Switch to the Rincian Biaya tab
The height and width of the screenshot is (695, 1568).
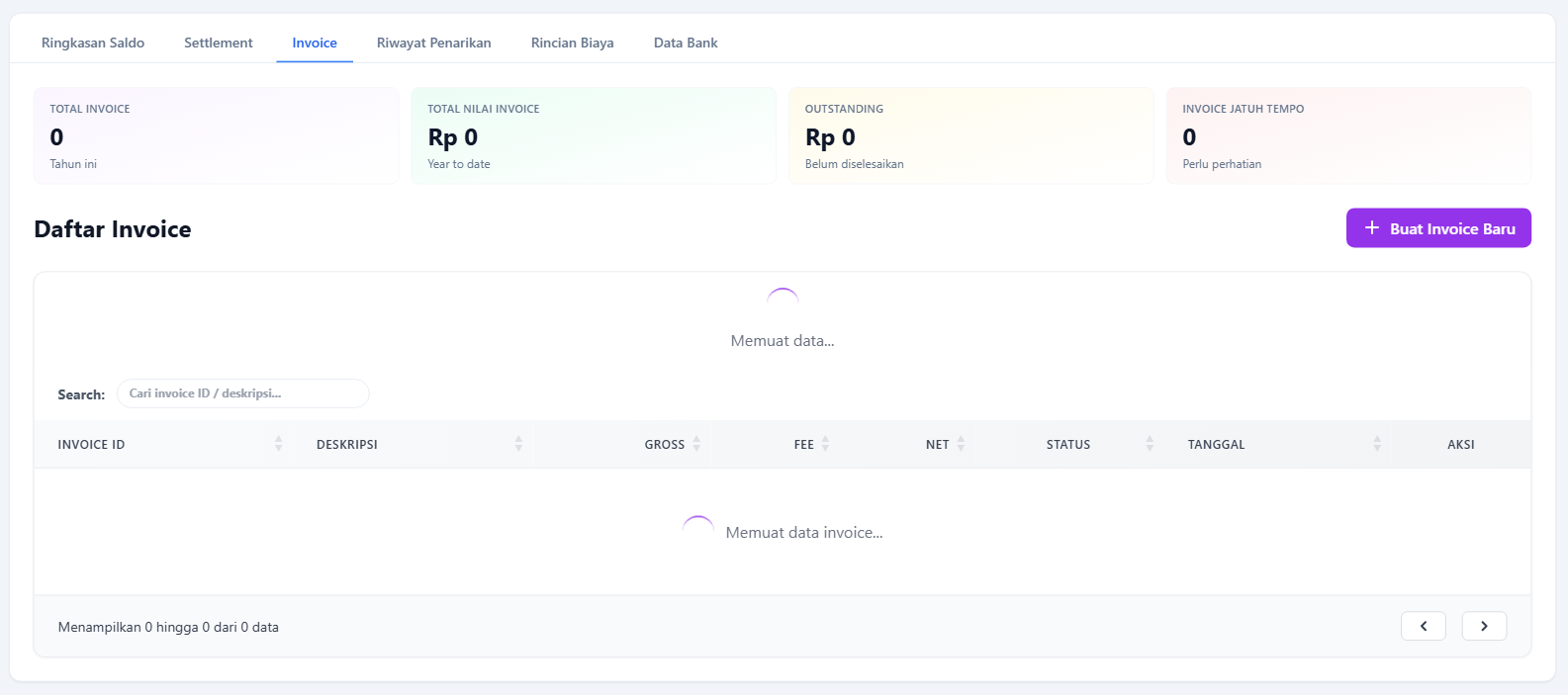click(x=572, y=43)
